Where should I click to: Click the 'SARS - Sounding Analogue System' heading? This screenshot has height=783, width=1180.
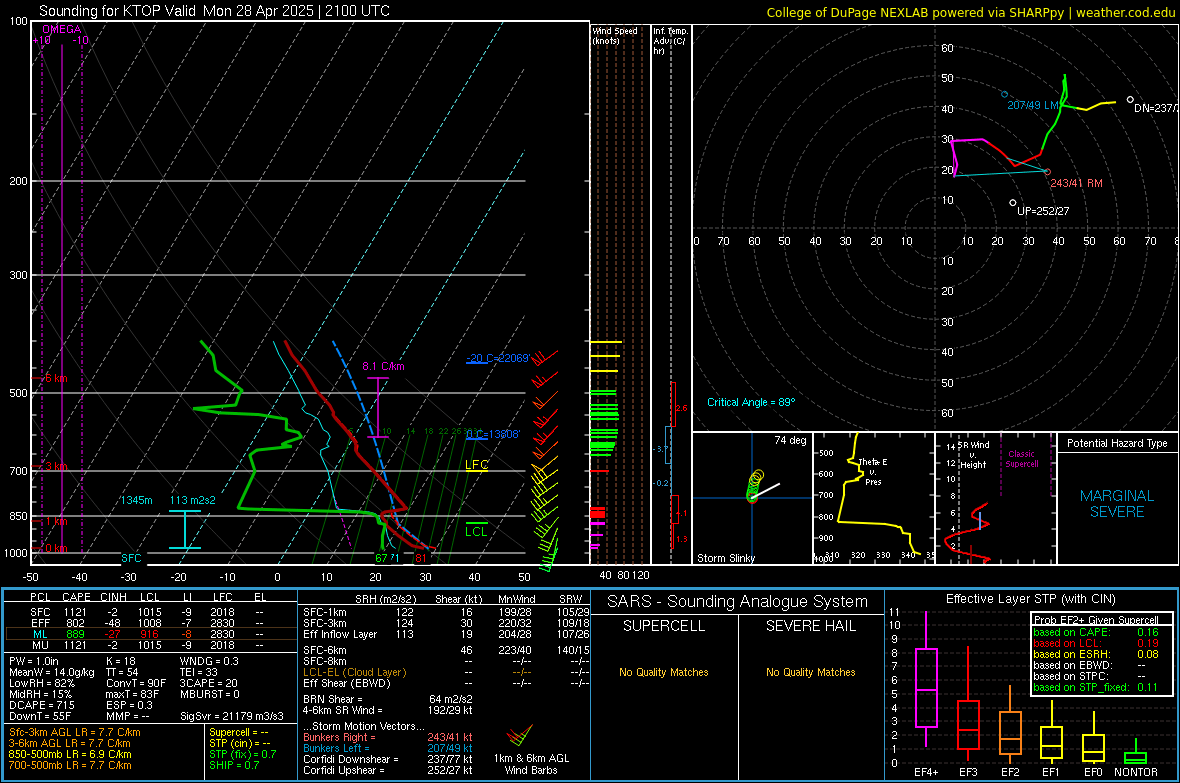pyautogui.click(x=737, y=602)
